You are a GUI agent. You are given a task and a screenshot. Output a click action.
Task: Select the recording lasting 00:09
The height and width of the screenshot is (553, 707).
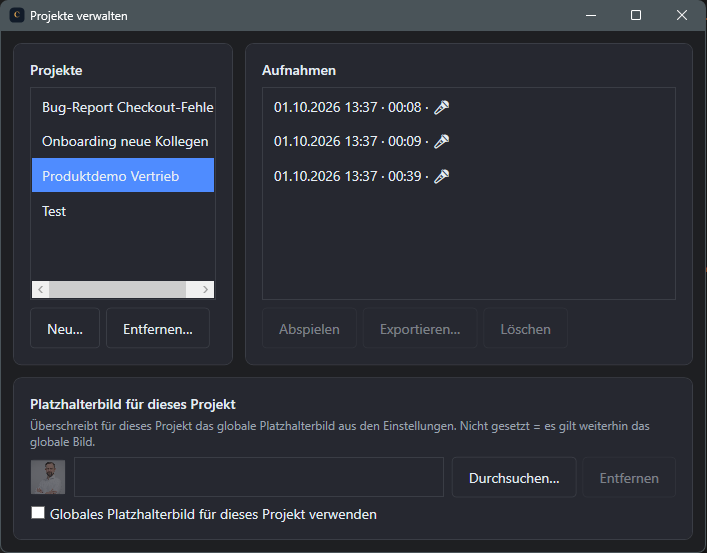pos(468,142)
